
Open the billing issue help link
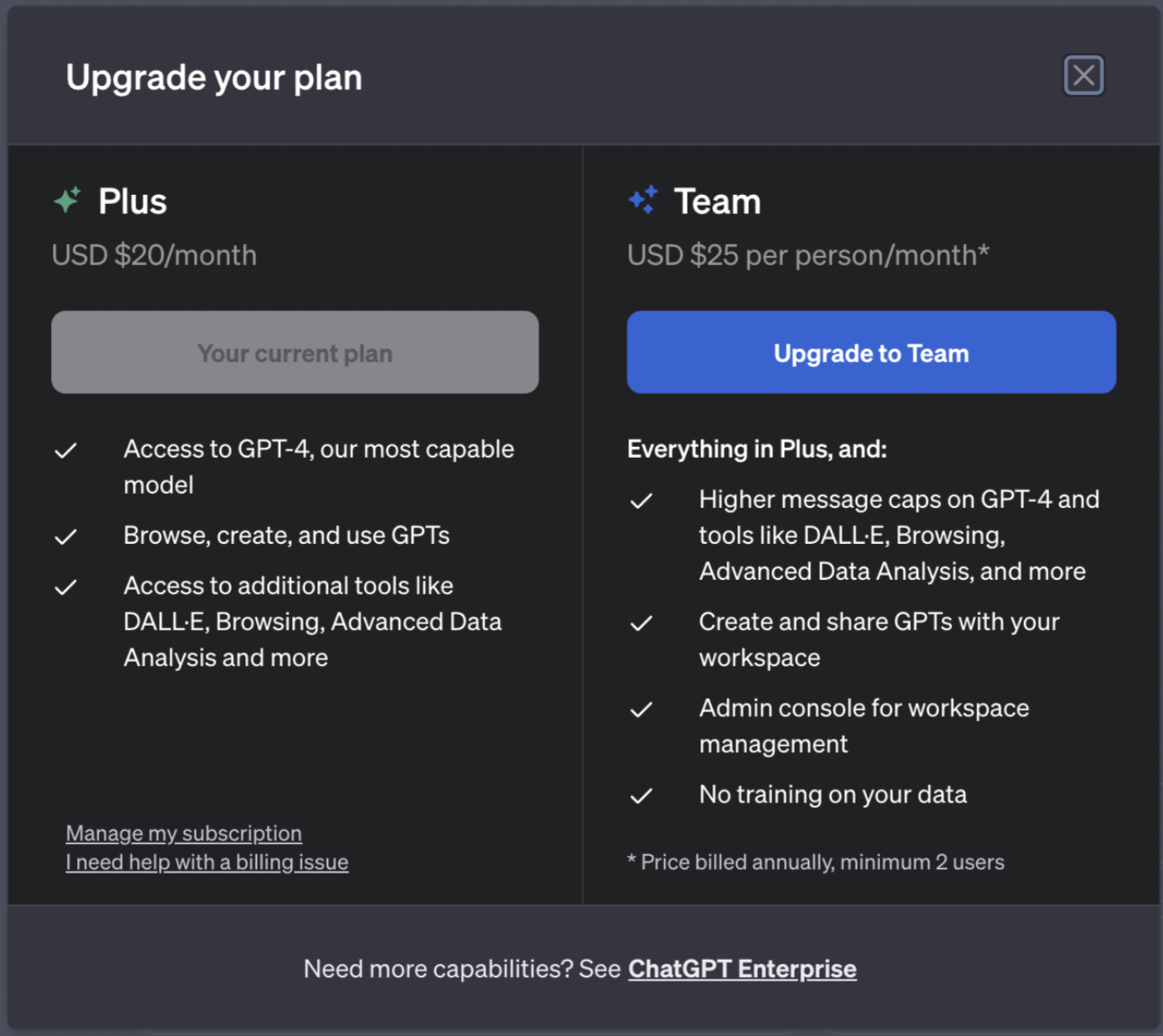click(207, 862)
